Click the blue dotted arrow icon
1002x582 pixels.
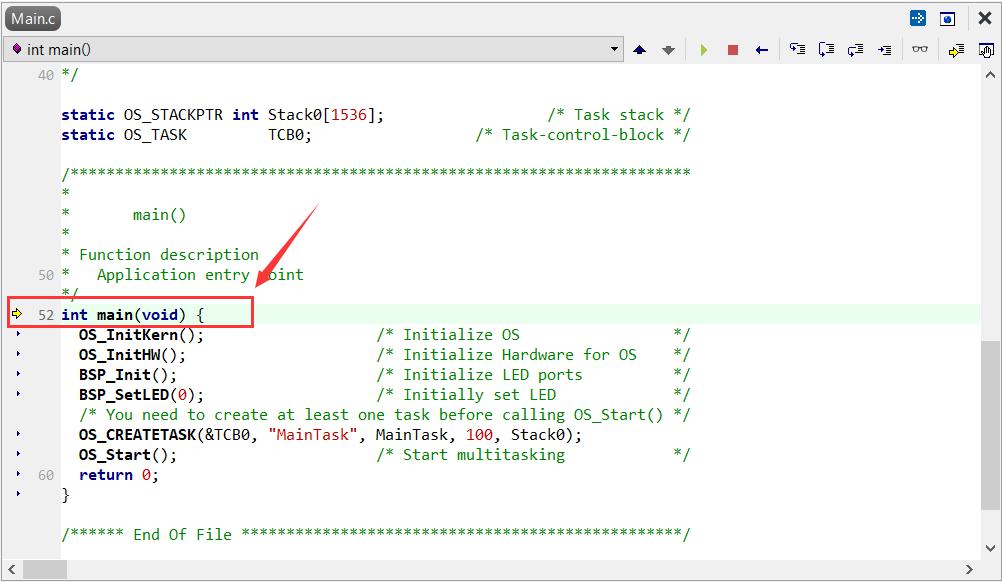click(918, 18)
